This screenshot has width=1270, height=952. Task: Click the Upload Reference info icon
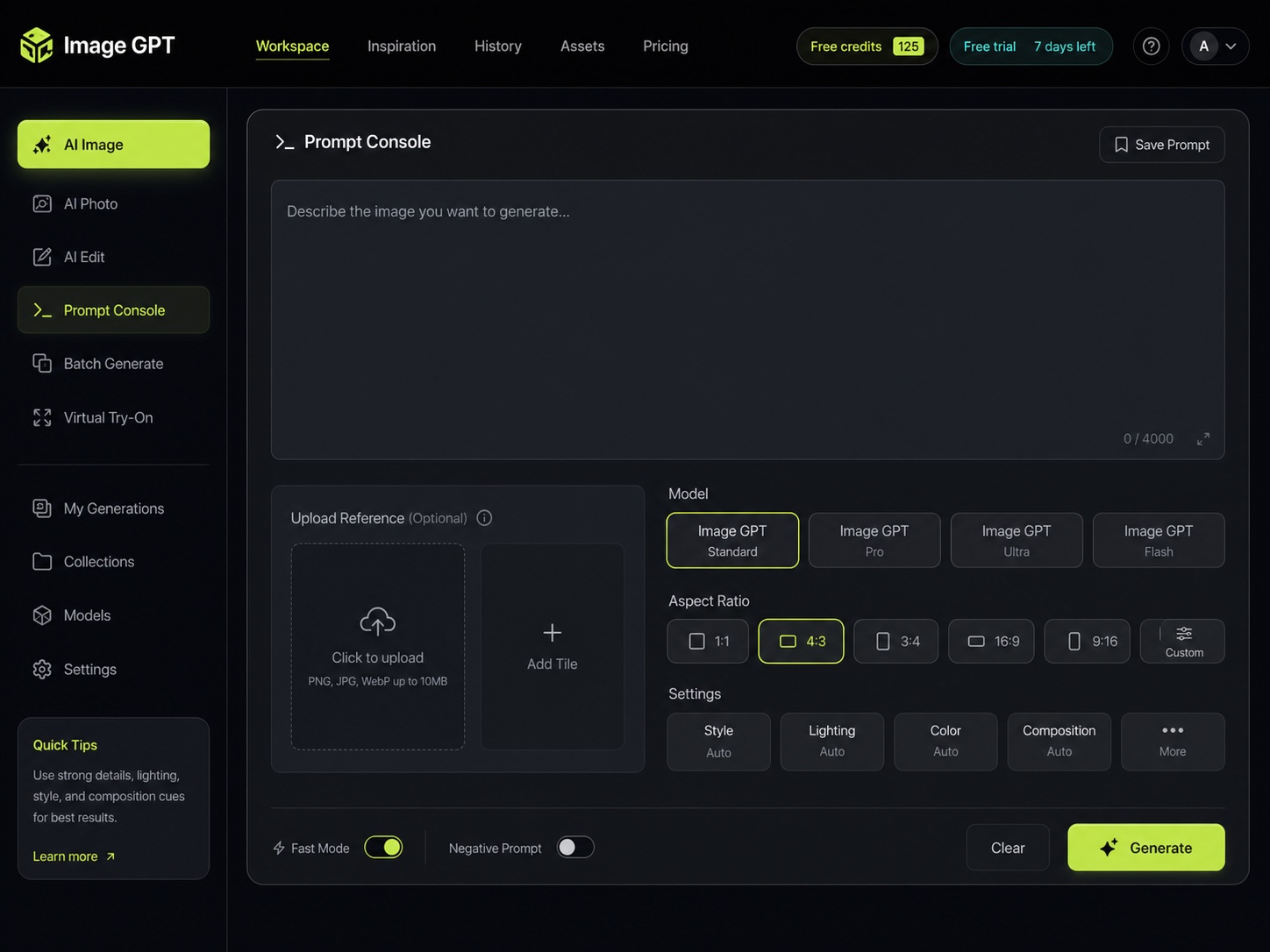coord(484,518)
